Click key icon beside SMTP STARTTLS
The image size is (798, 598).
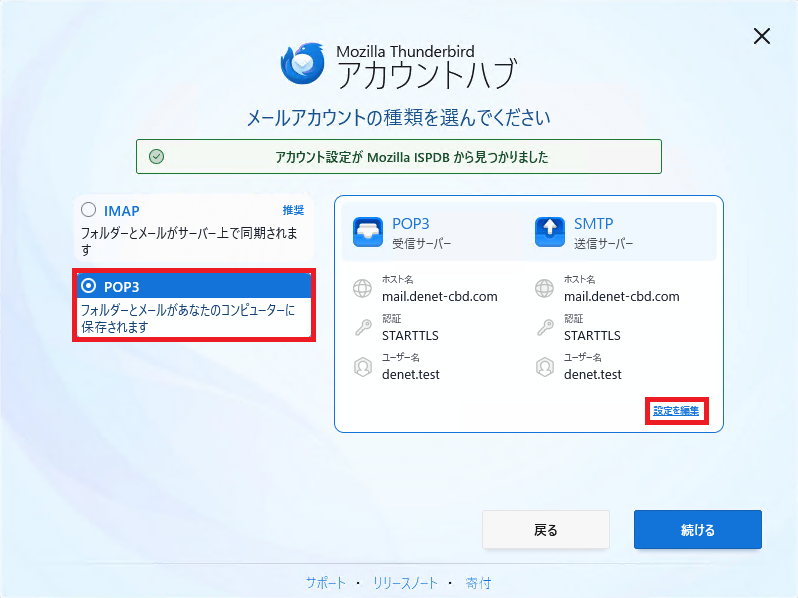545,327
